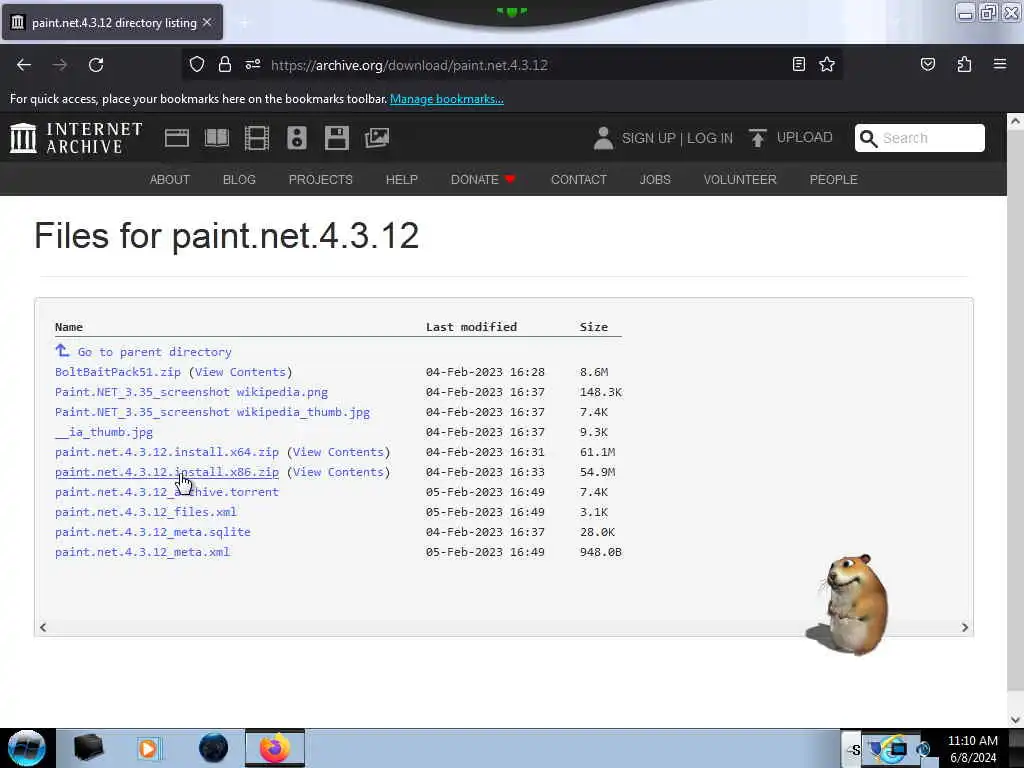Click the Manage bookmarks link

click(447, 99)
